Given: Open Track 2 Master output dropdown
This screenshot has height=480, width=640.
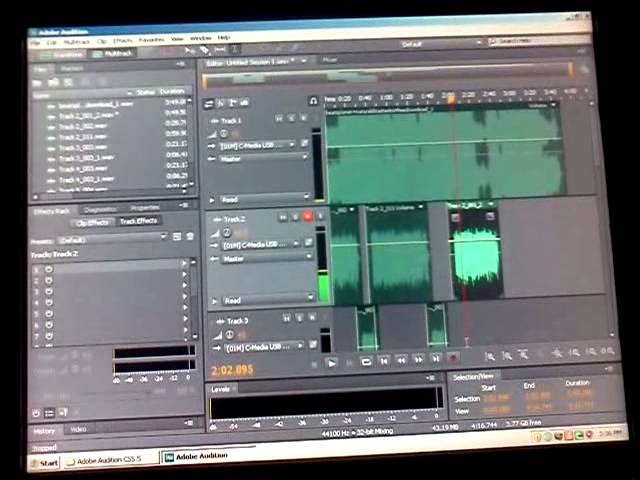Looking at the screenshot, I should pos(267,258).
